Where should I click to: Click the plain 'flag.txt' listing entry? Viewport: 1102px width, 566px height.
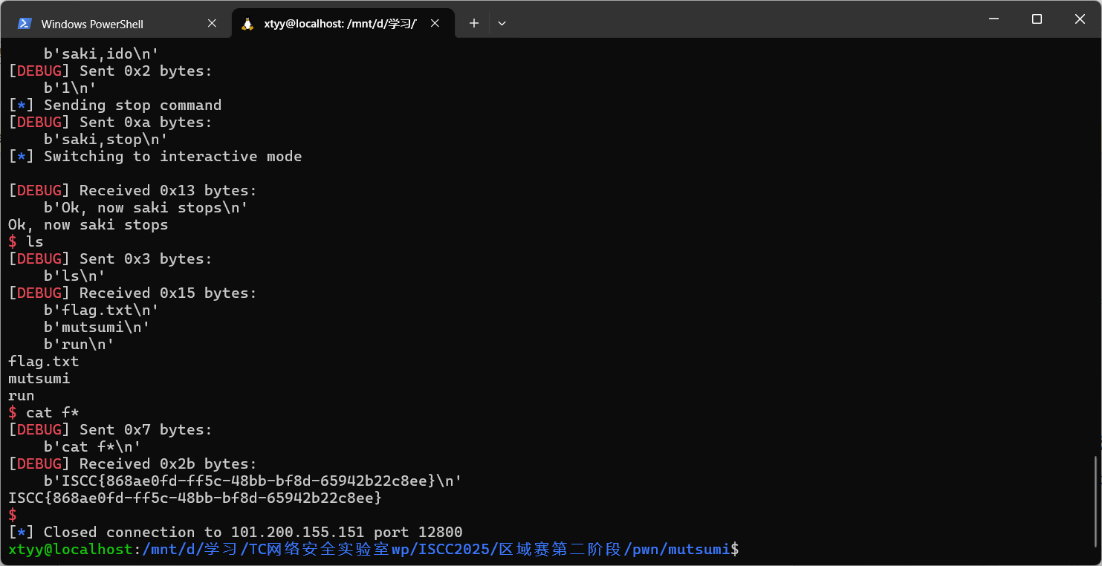[44, 361]
